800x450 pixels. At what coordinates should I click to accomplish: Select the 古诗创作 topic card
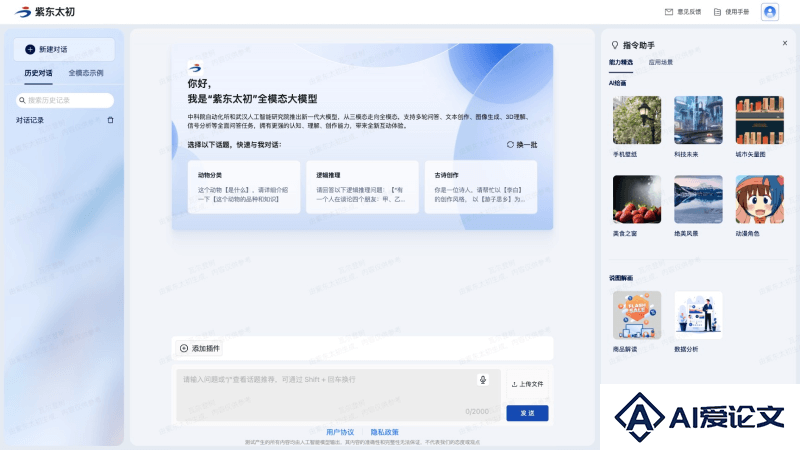click(481, 187)
